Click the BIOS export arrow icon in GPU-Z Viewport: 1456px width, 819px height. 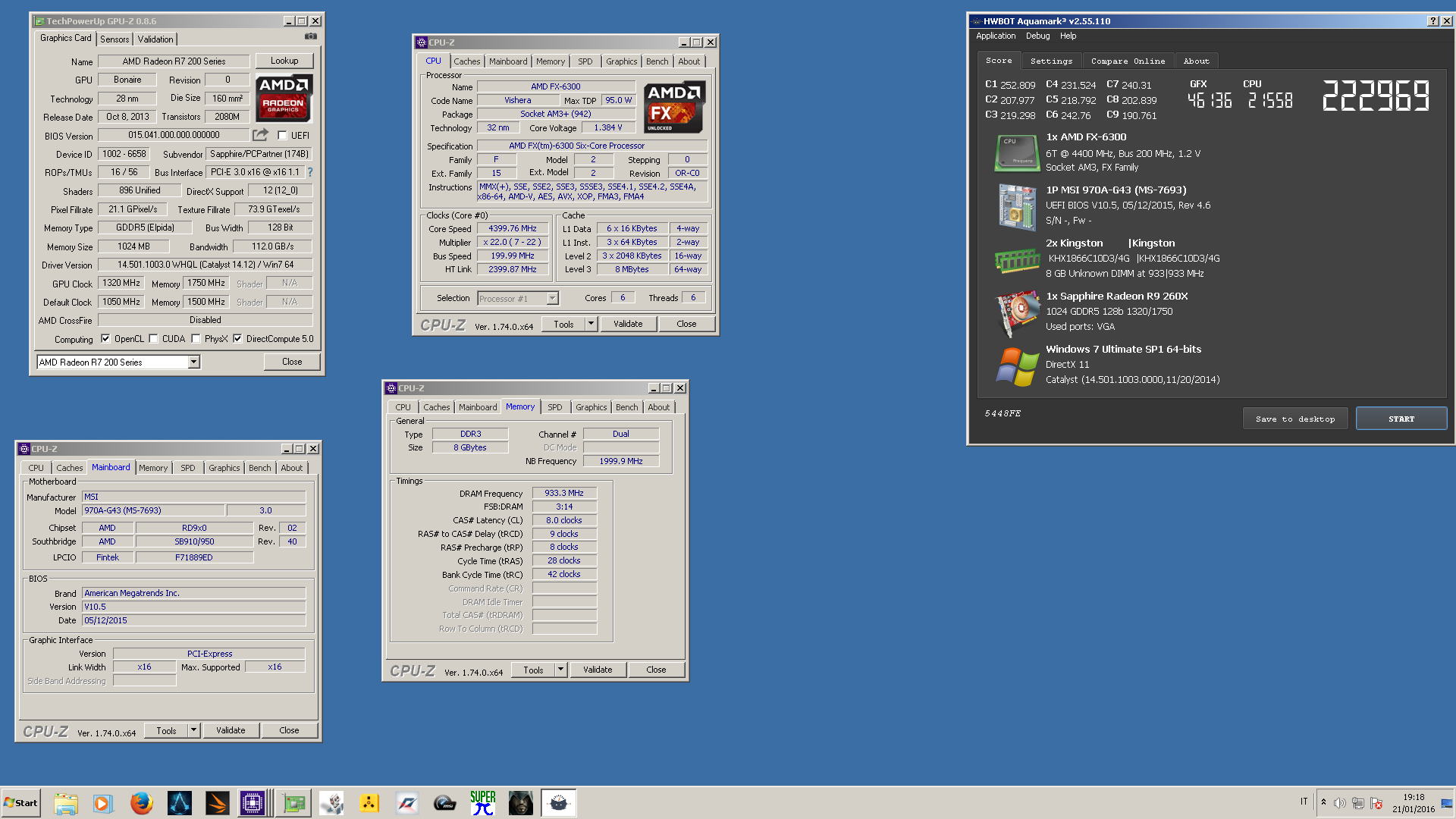pyautogui.click(x=260, y=135)
